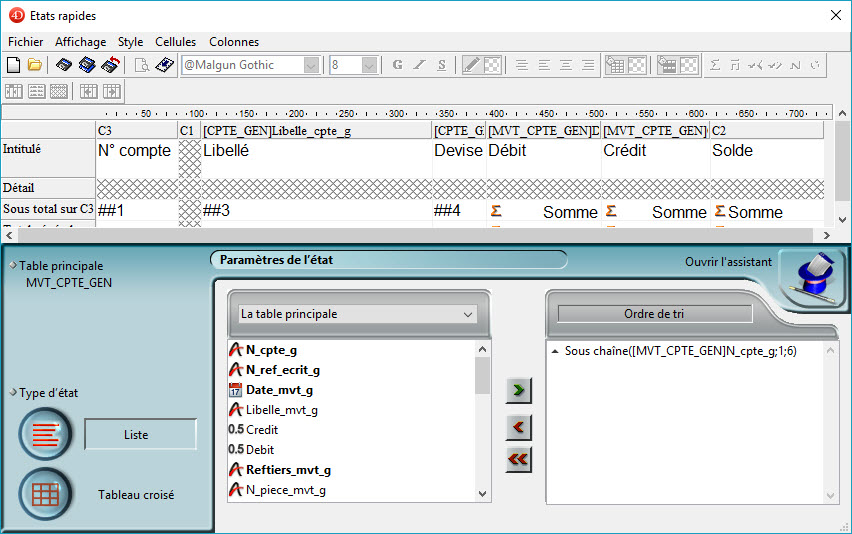Image resolution: width=852 pixels, height=534 pixels.
Task: Select the Date_mvt_g field in list
Action: coord(279,390)
